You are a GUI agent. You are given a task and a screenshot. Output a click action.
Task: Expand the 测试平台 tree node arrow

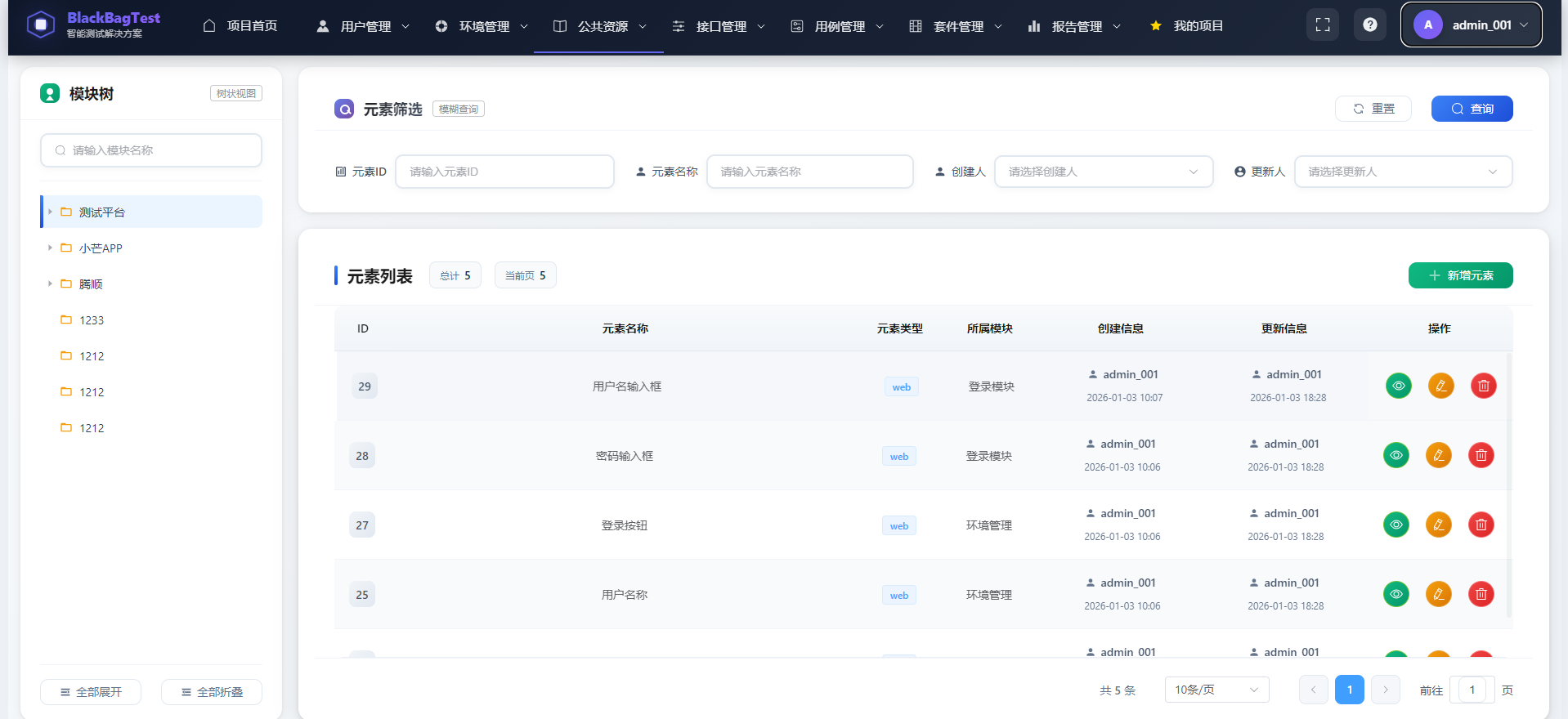pyautogui.click(x=50, y=212)
